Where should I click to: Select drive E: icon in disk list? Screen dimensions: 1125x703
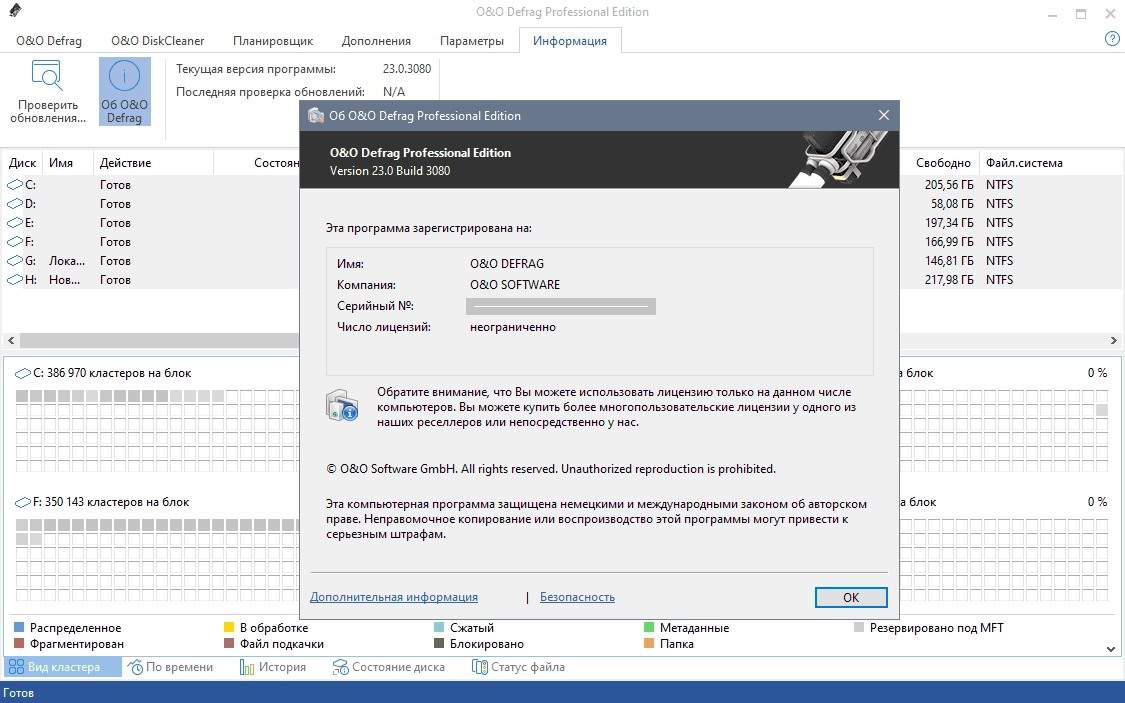coord(15,223)
